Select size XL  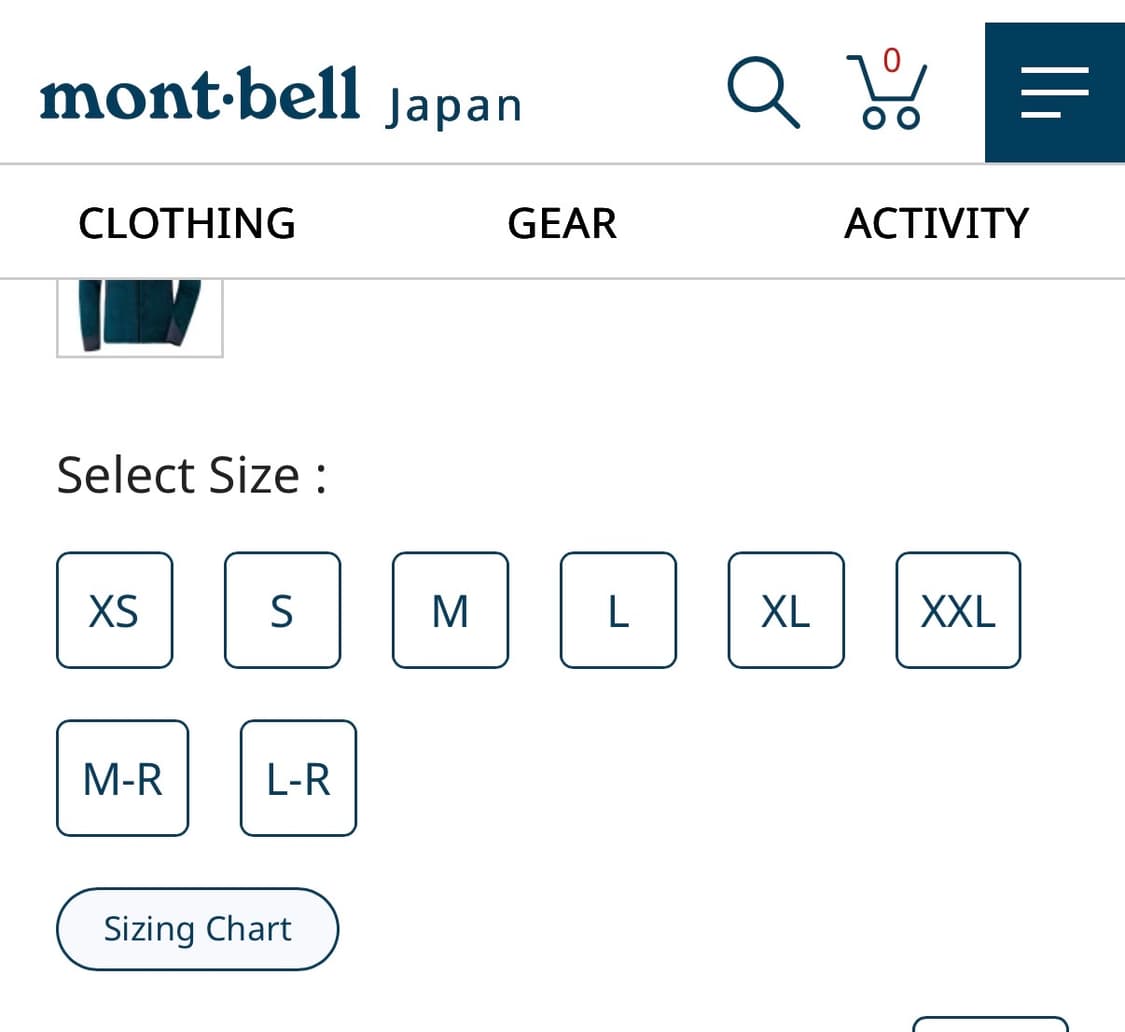coord(786,610)
